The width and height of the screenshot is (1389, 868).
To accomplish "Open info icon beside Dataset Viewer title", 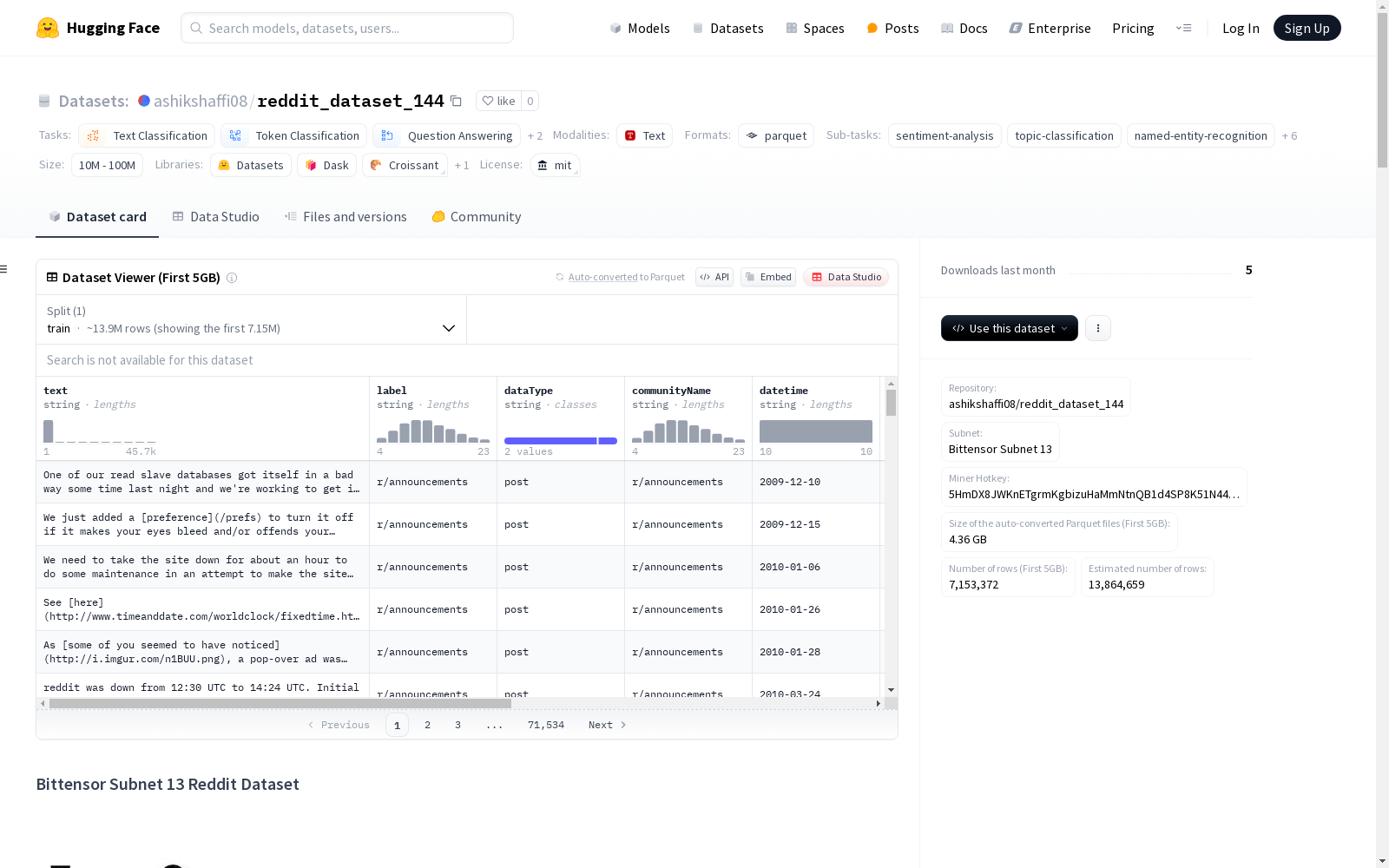I will click(x=232, y=278).
